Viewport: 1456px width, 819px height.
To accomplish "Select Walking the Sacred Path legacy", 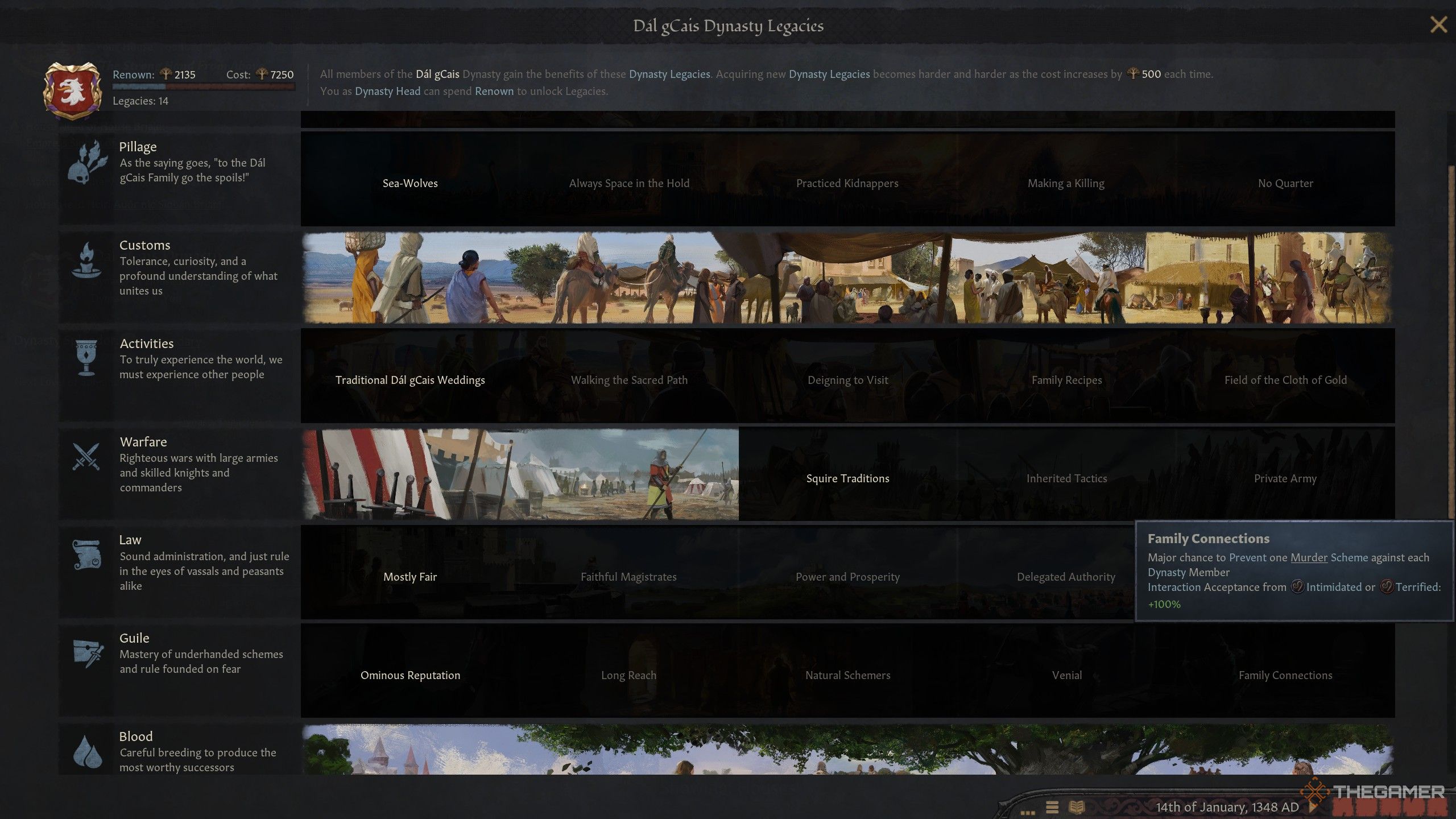I will [629, 380].
